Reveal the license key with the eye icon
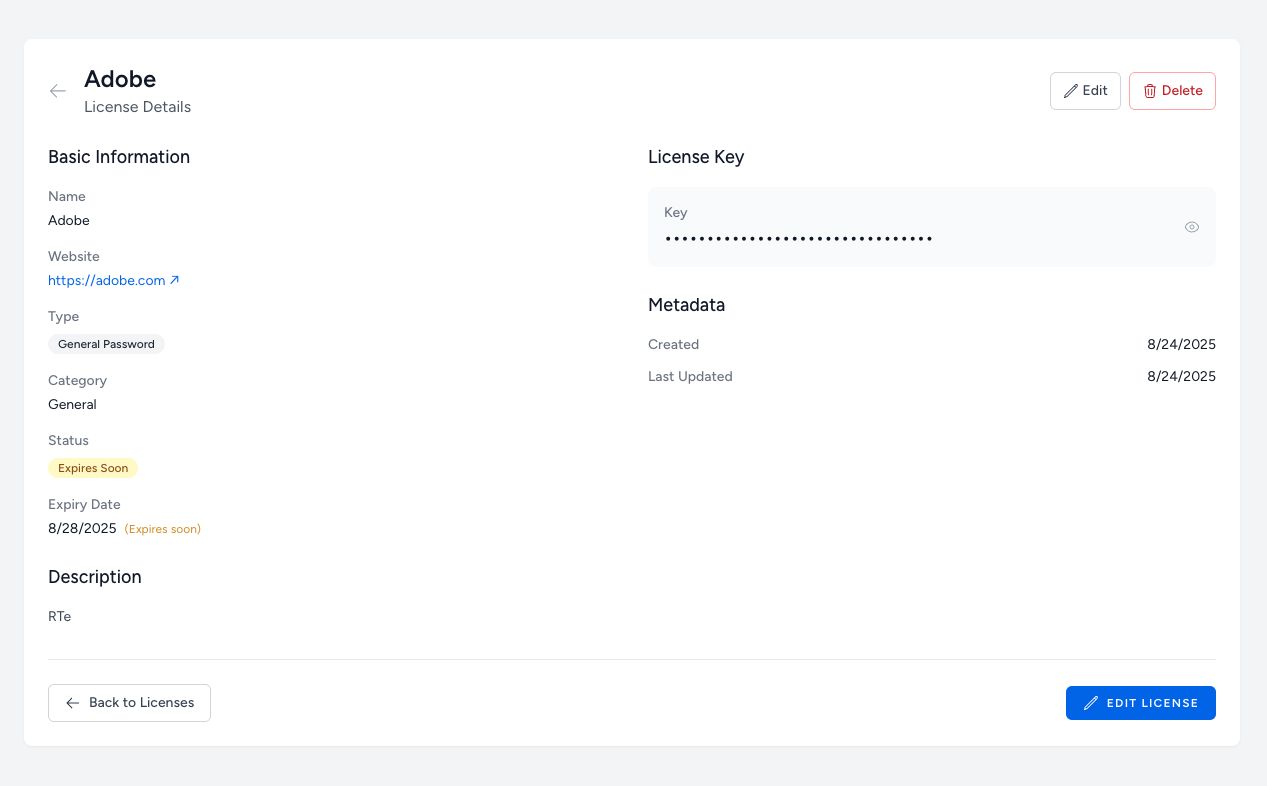 pyautogui.click(x=1192, y=227)
